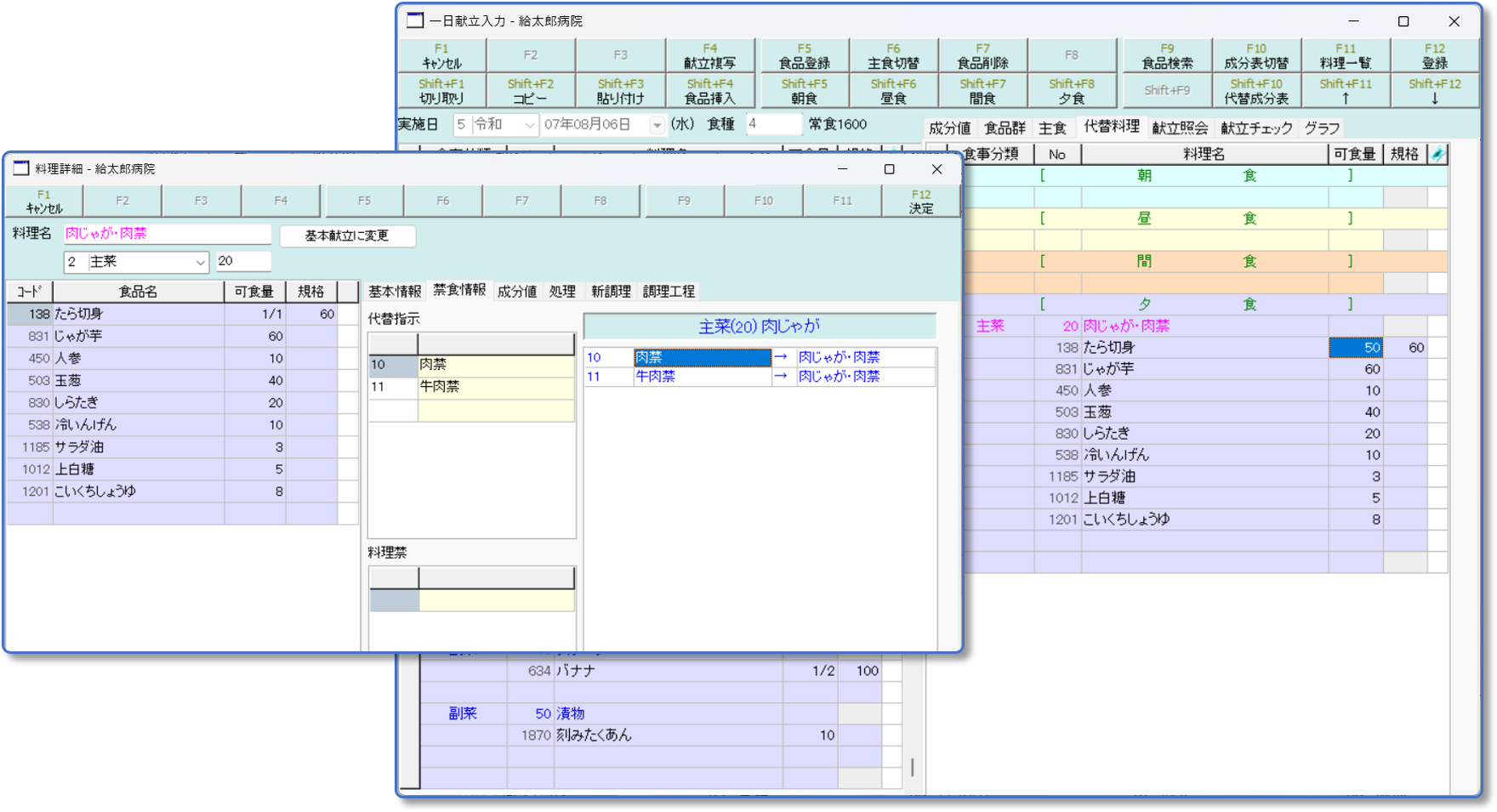The image size is (1497, 812).
Task: Click F4 献立複写 function button
Action: pyautogui.click(x=709, y=56)
